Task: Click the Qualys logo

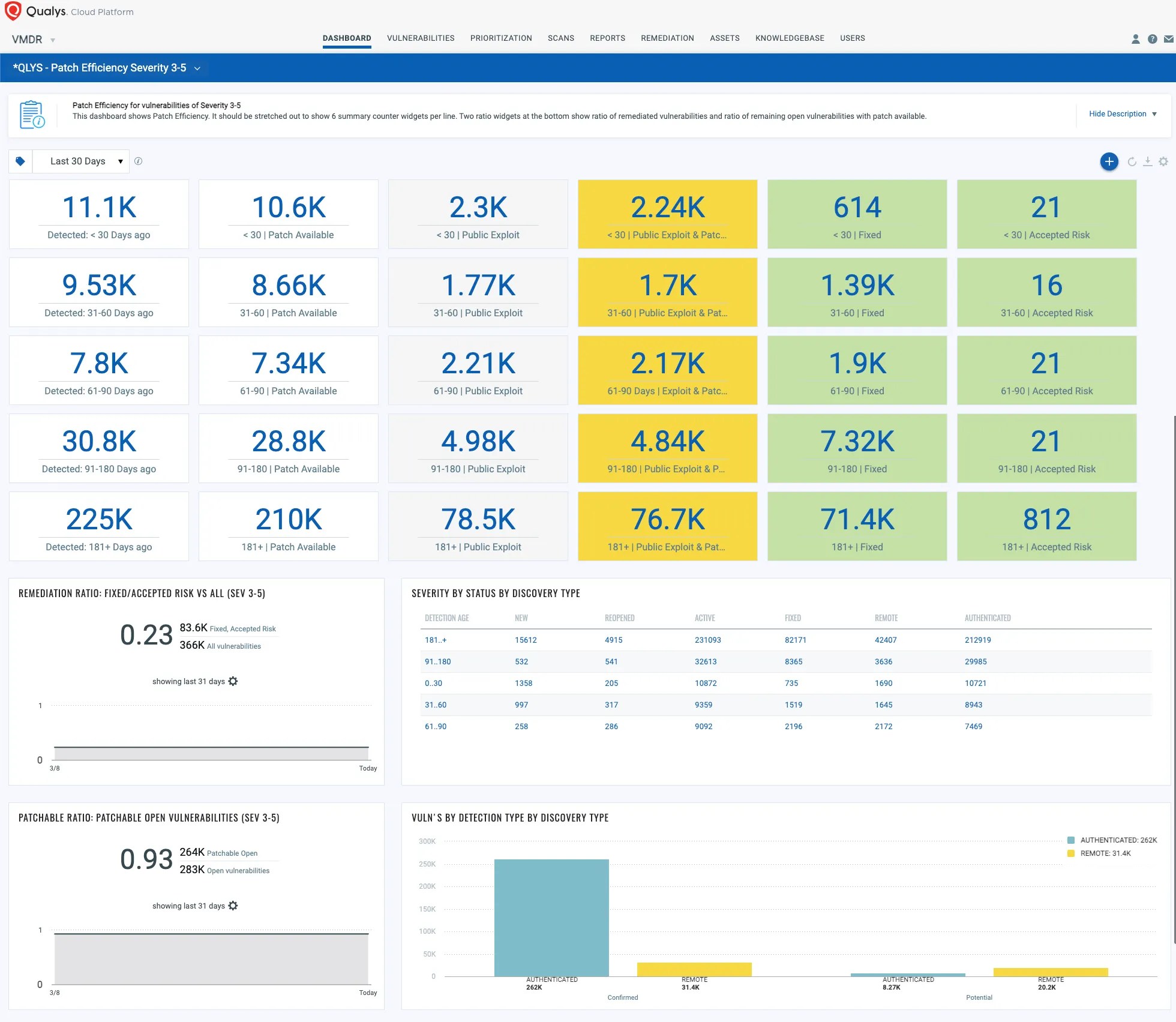Action: (13, 11)
